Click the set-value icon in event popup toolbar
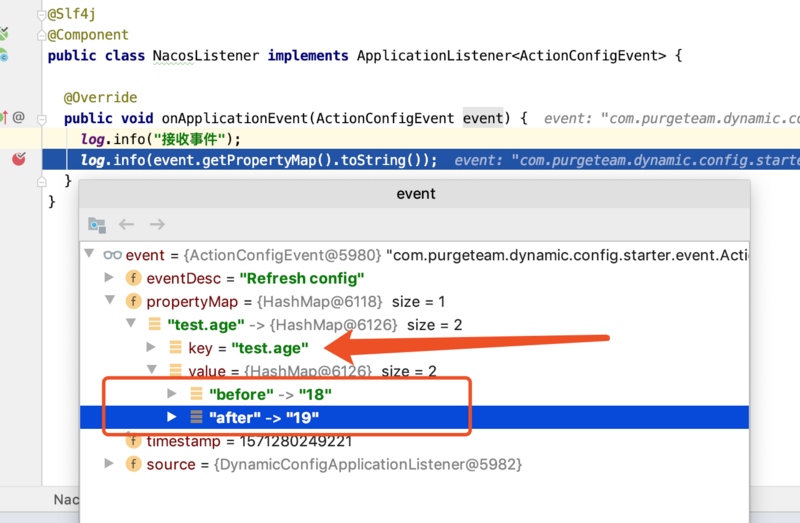 click(96, 225)
